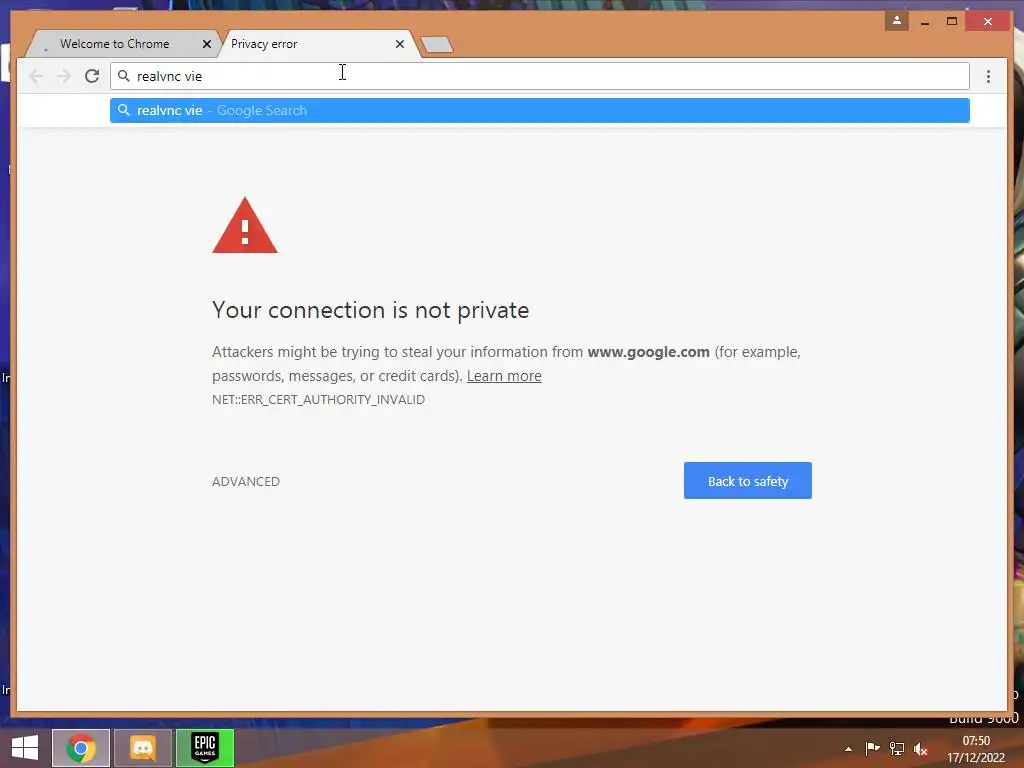Click the red warning triangle icon

[x=245, y=226]
